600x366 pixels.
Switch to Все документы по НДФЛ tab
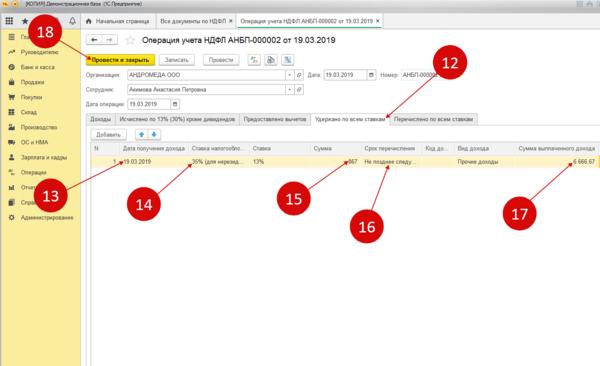pyautogui.click(x=193, y=21)
